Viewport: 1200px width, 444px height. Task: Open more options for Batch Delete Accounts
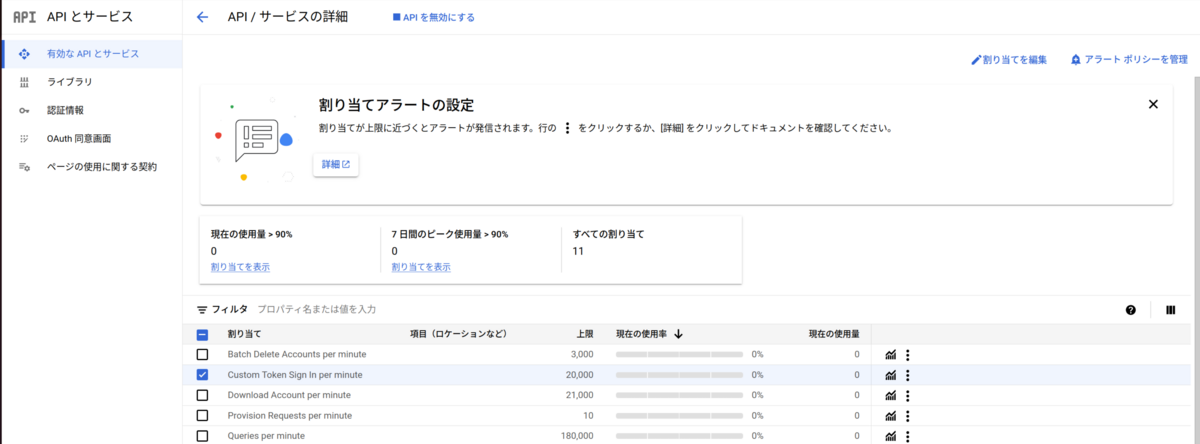point(908,355)
